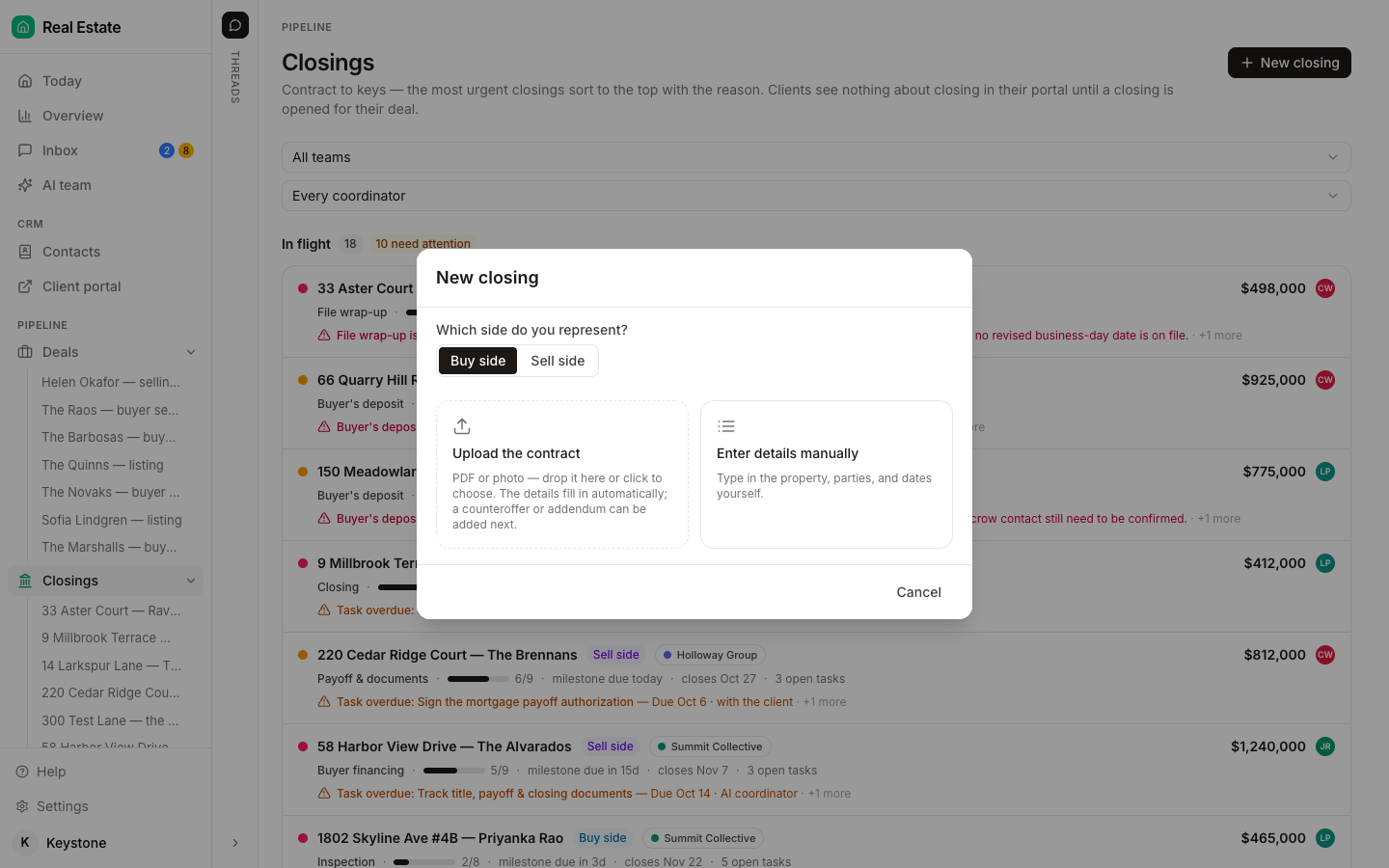Click the Client portal external link icon
Screen dimensions: 1389x868
25,286
